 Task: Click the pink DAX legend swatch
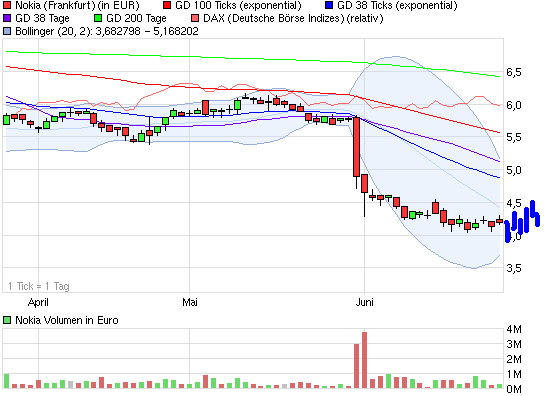coord(195,18)
